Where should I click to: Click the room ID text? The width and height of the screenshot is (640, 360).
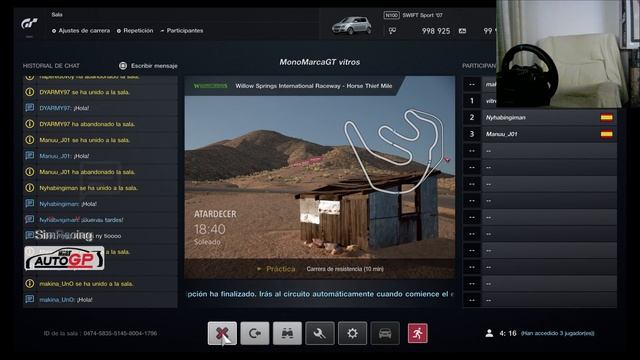point(100,333)
